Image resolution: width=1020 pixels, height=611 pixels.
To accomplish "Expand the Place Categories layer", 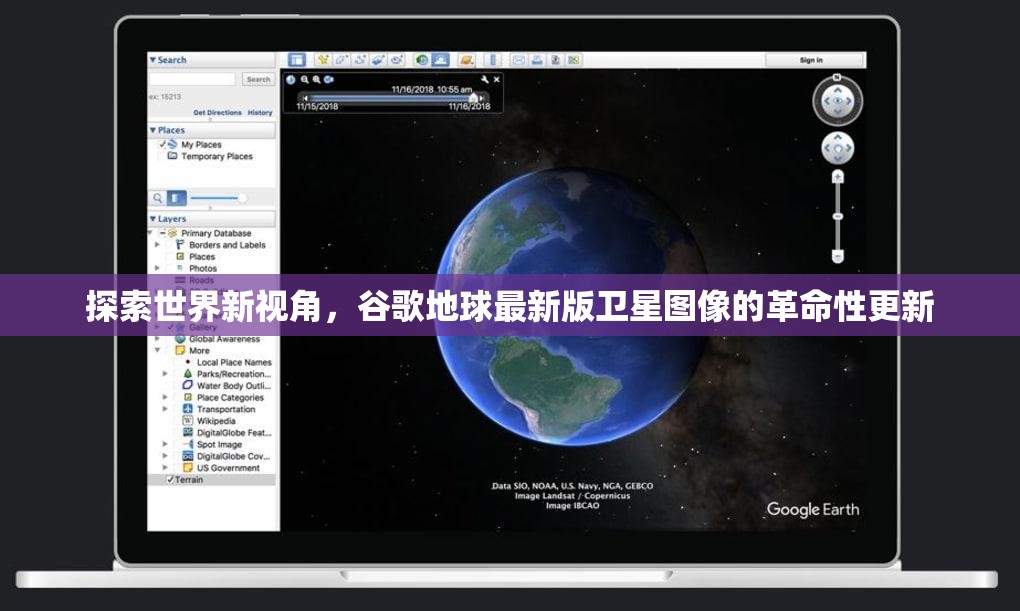I will (x=165, y=398).
